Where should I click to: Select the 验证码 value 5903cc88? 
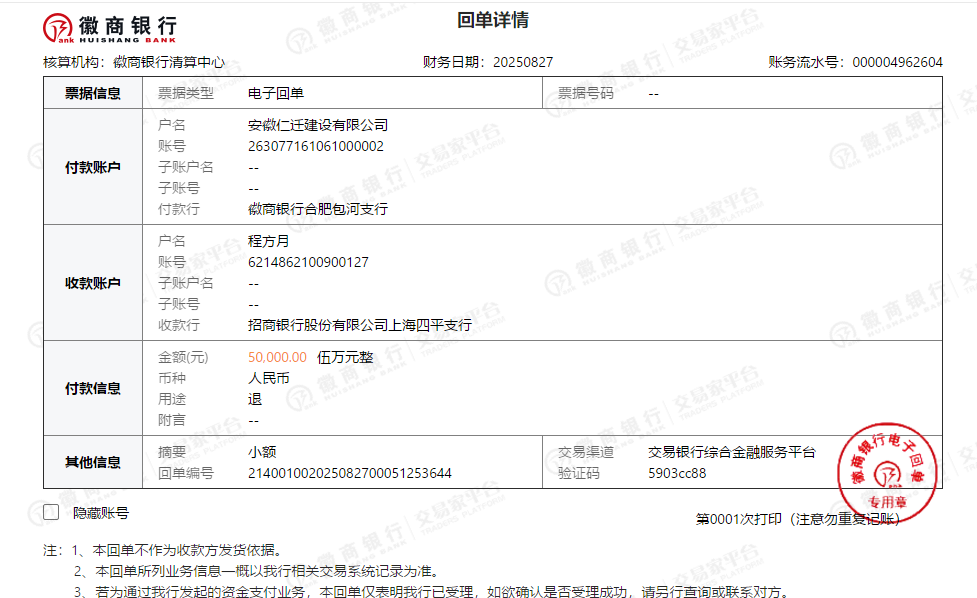click(677, 473)
